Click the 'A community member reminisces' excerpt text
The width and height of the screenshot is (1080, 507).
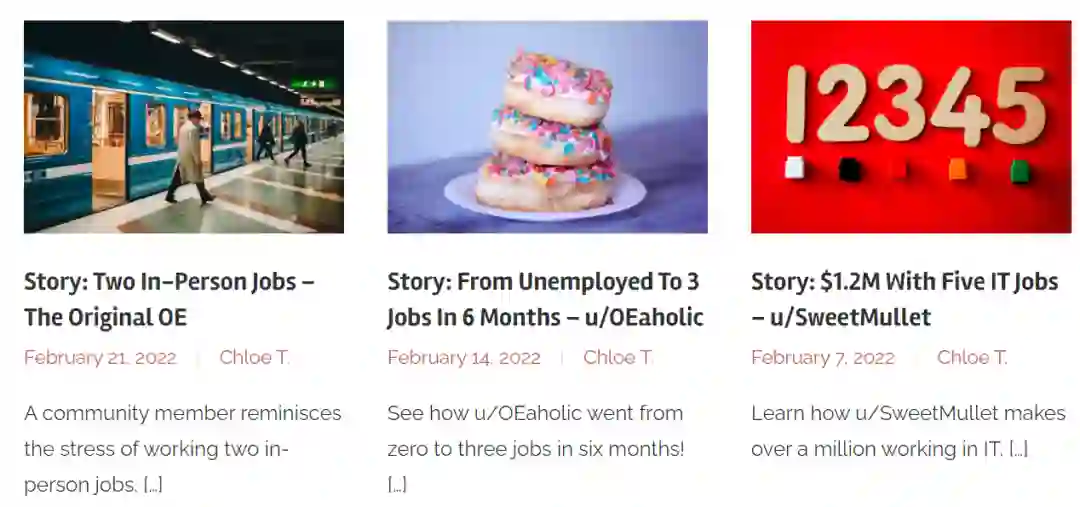point(183,414)
